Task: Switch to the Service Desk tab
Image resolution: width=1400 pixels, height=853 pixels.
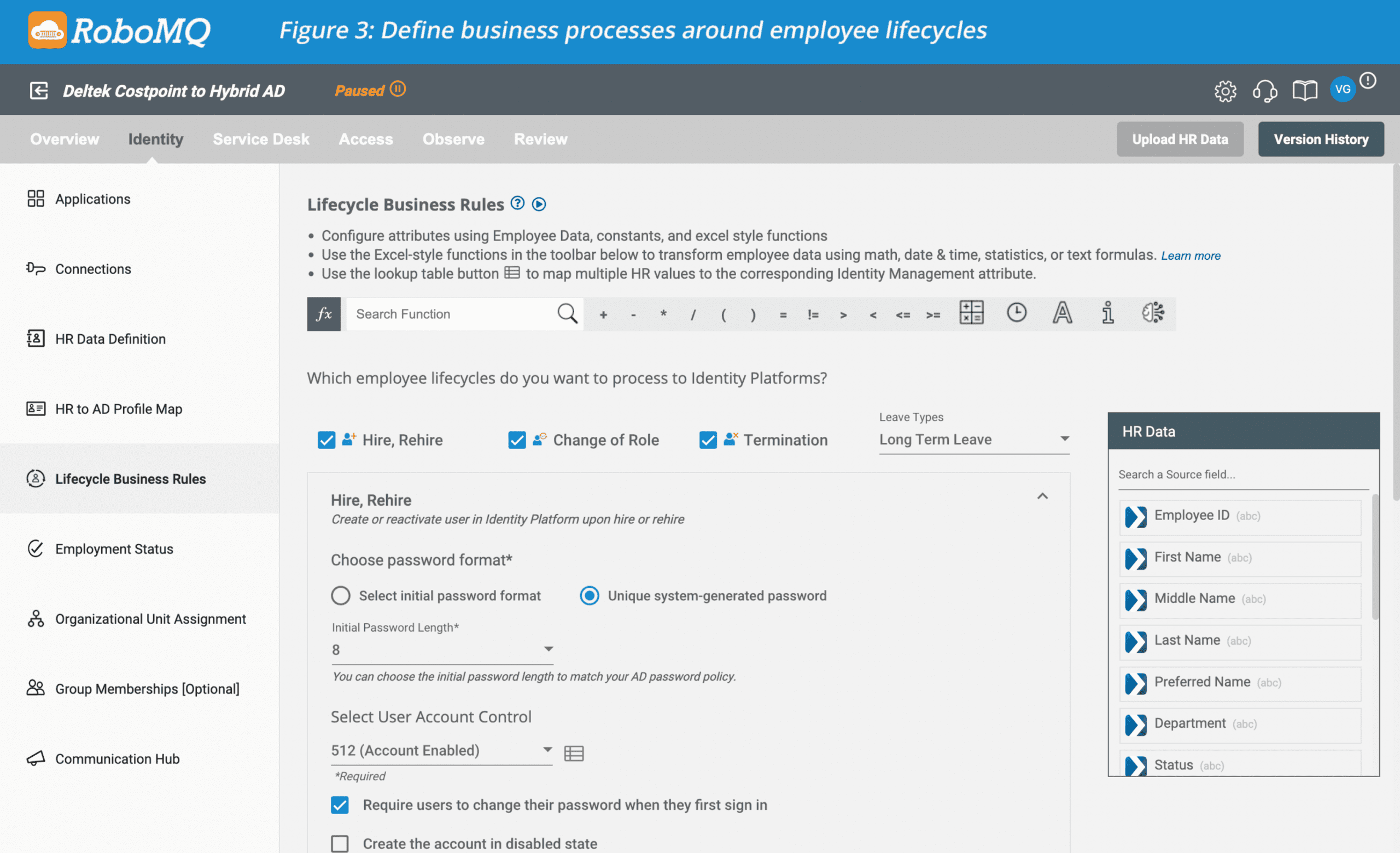Action: (x=261, y=139)
